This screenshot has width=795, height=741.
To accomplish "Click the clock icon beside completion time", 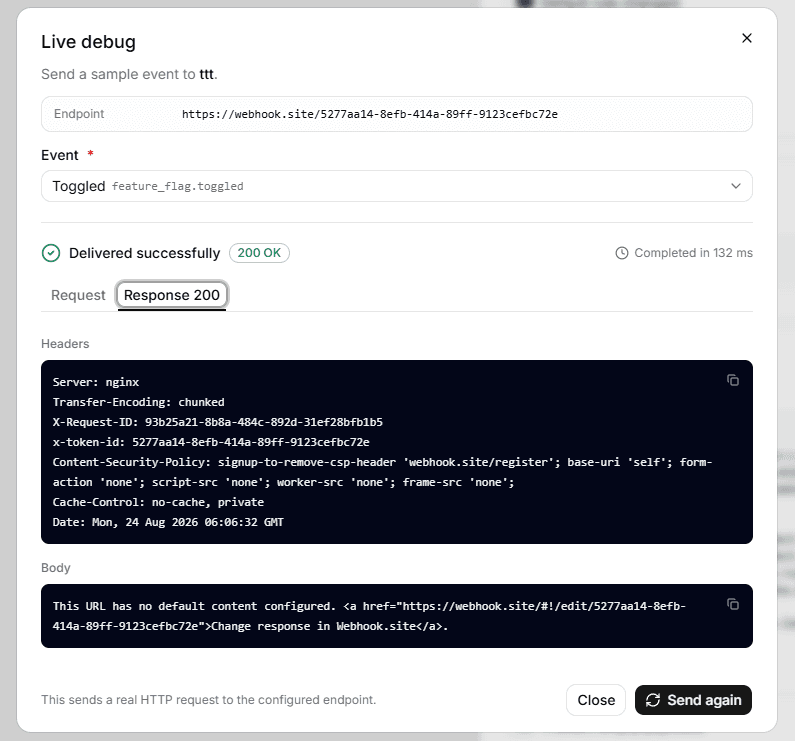I will pyautogui.click(x=622, y=253).
